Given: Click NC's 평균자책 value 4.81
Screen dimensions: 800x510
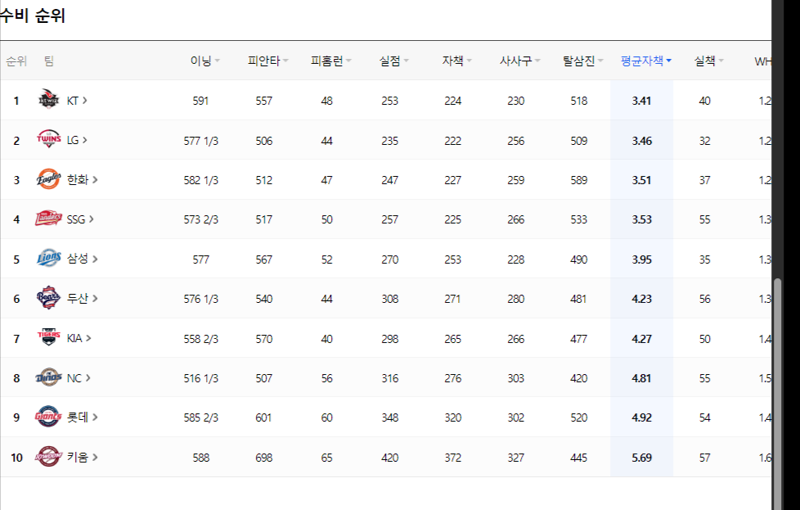Looking at the screenshot, I should pyautogui.click(x=641, y=378).
